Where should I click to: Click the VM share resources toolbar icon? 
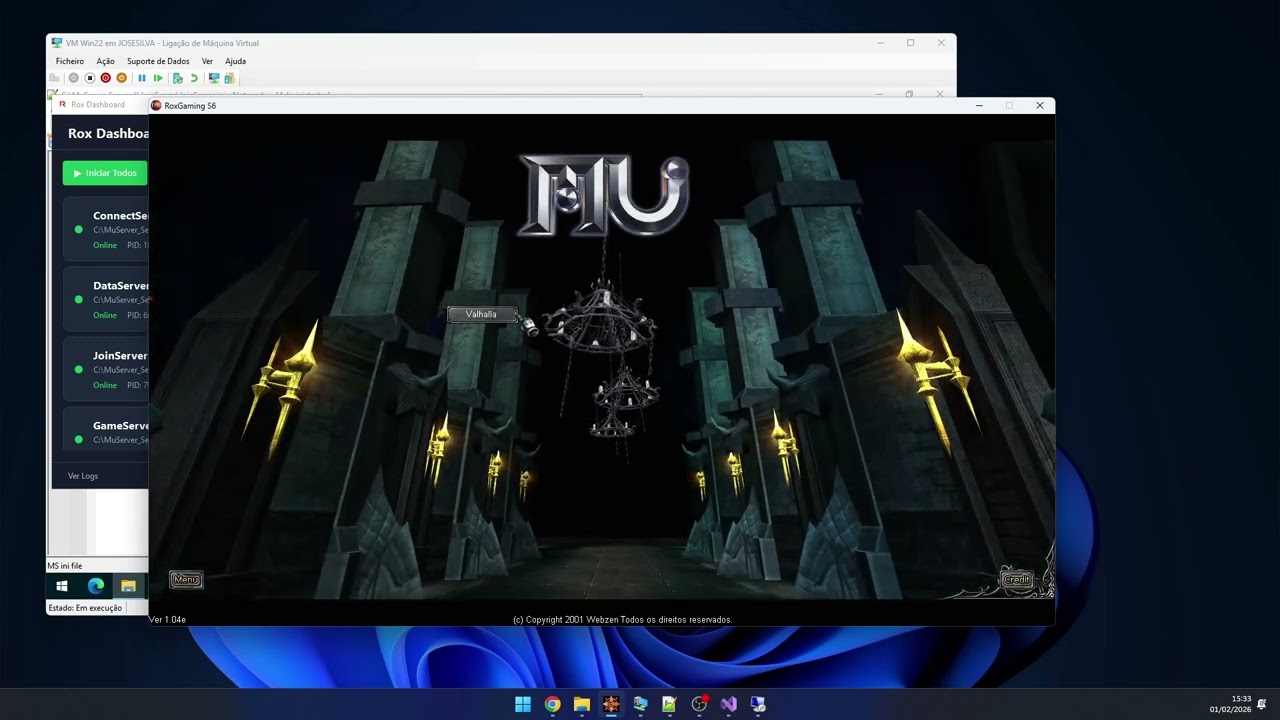tap(229, 78)
